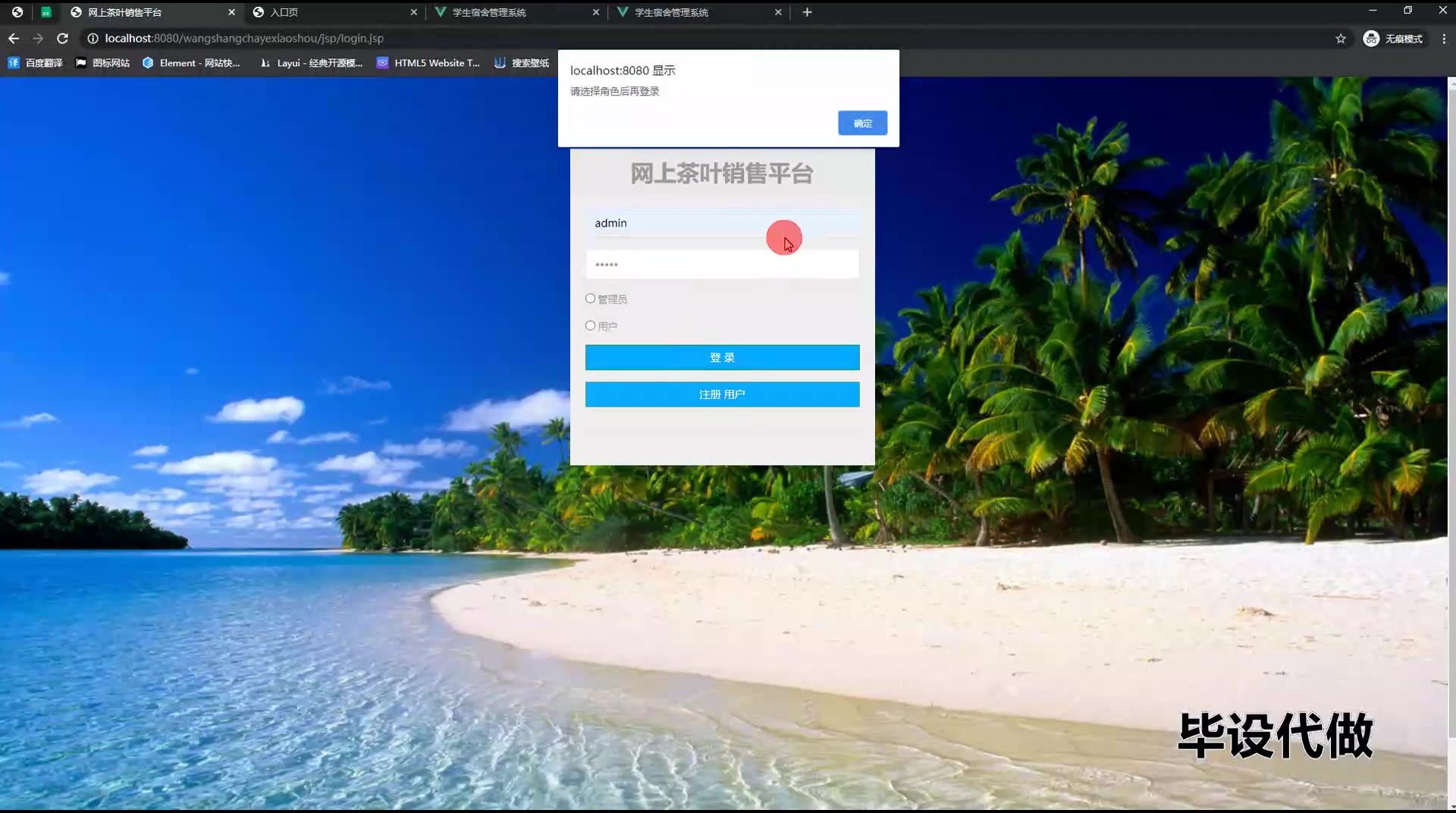Click the 登录 login button
The image size is (1456, 813).
point(722,357)
